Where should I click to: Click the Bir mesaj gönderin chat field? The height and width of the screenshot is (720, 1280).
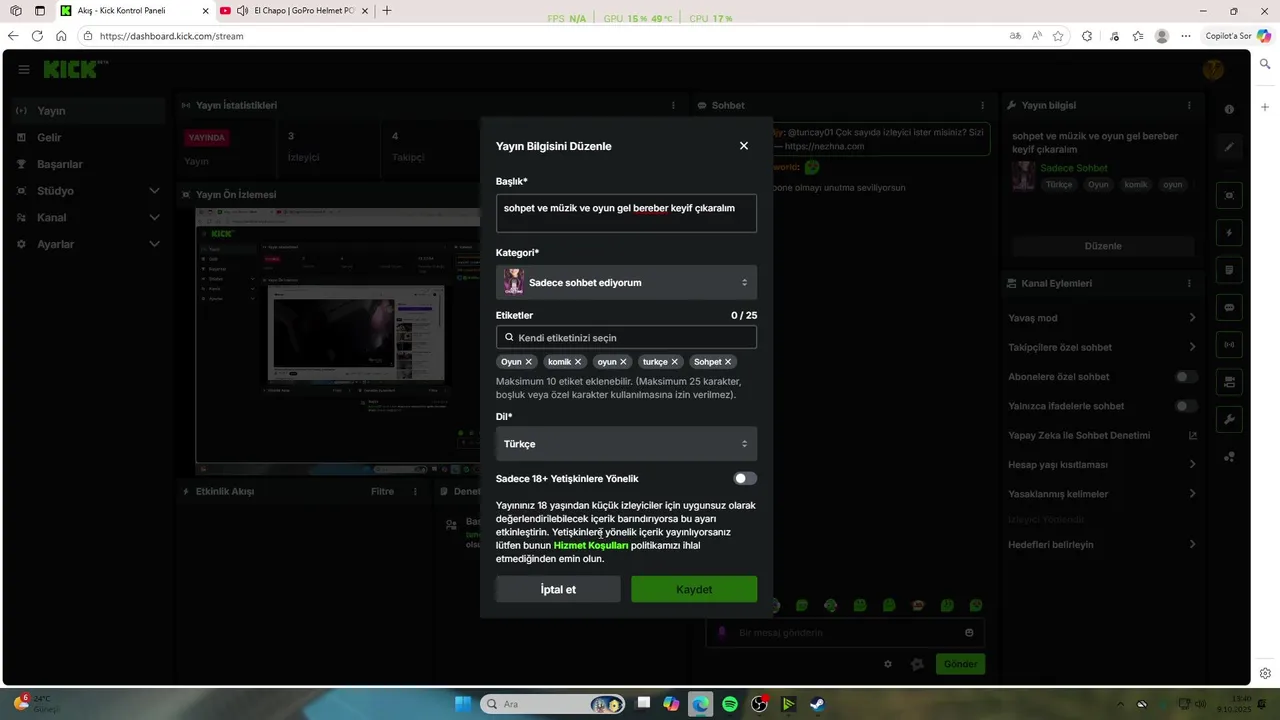coord(845,632)
